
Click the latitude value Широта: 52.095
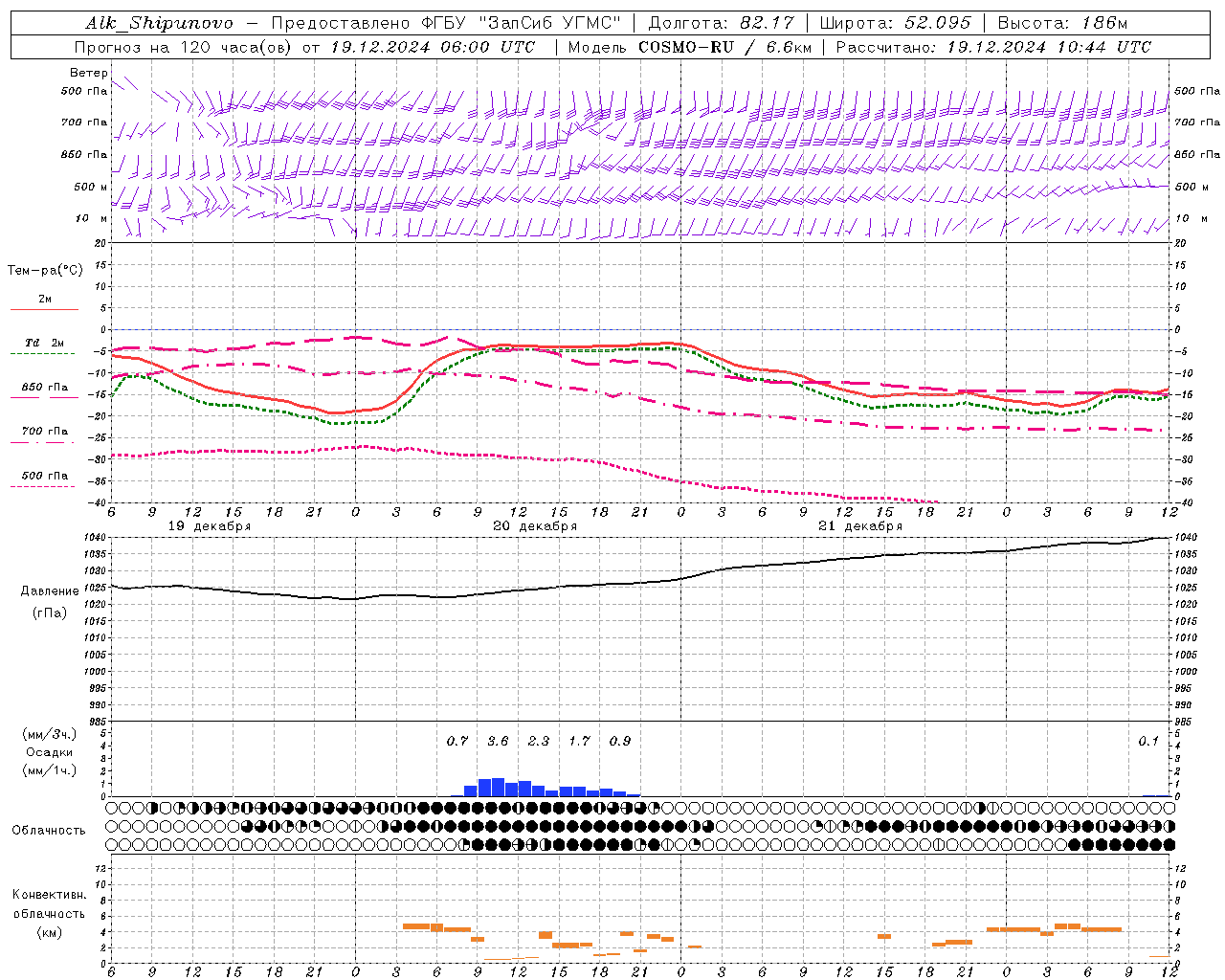tap(896, 23)
